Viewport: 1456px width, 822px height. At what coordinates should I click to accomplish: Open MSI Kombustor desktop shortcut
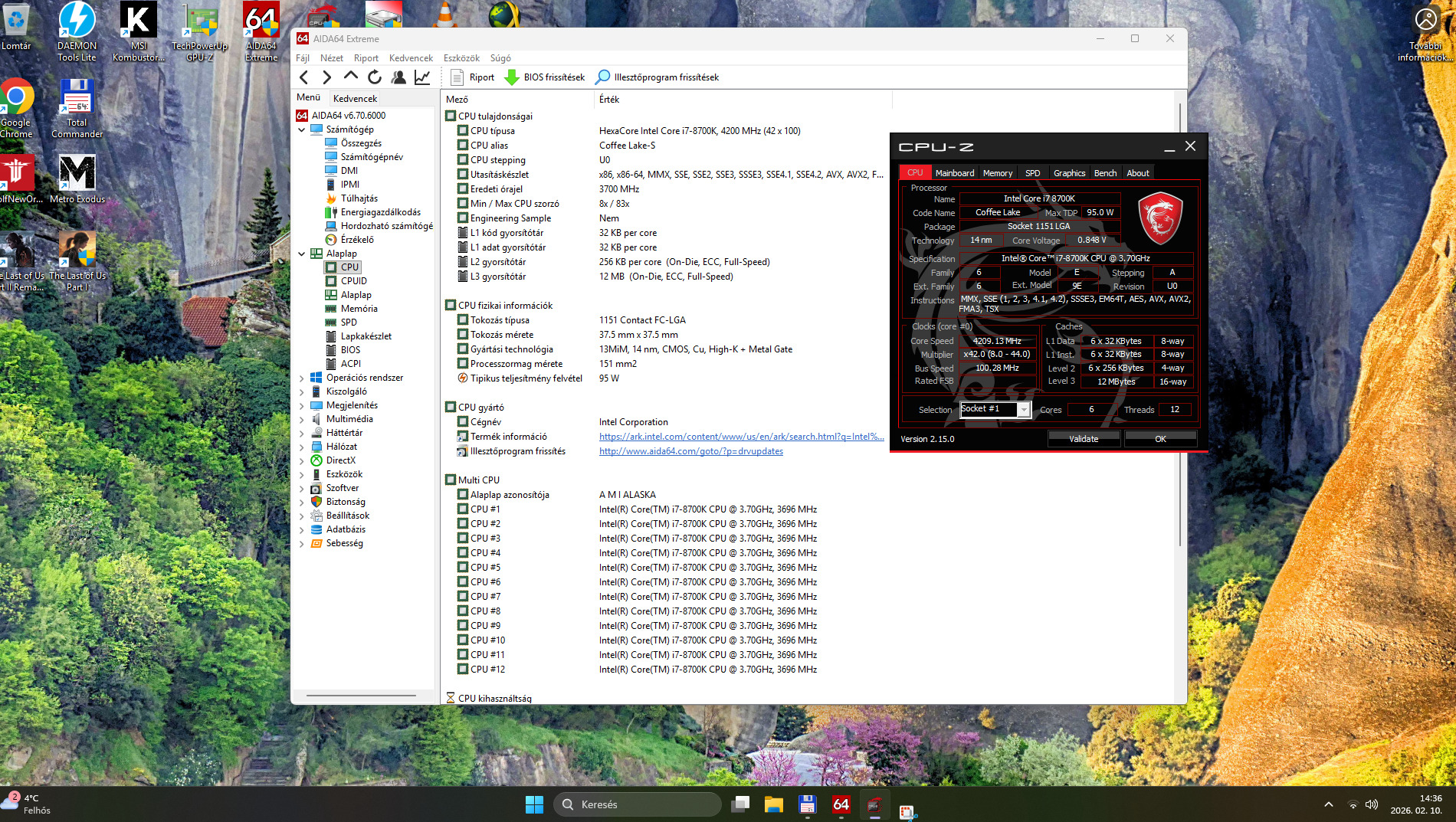138,31
